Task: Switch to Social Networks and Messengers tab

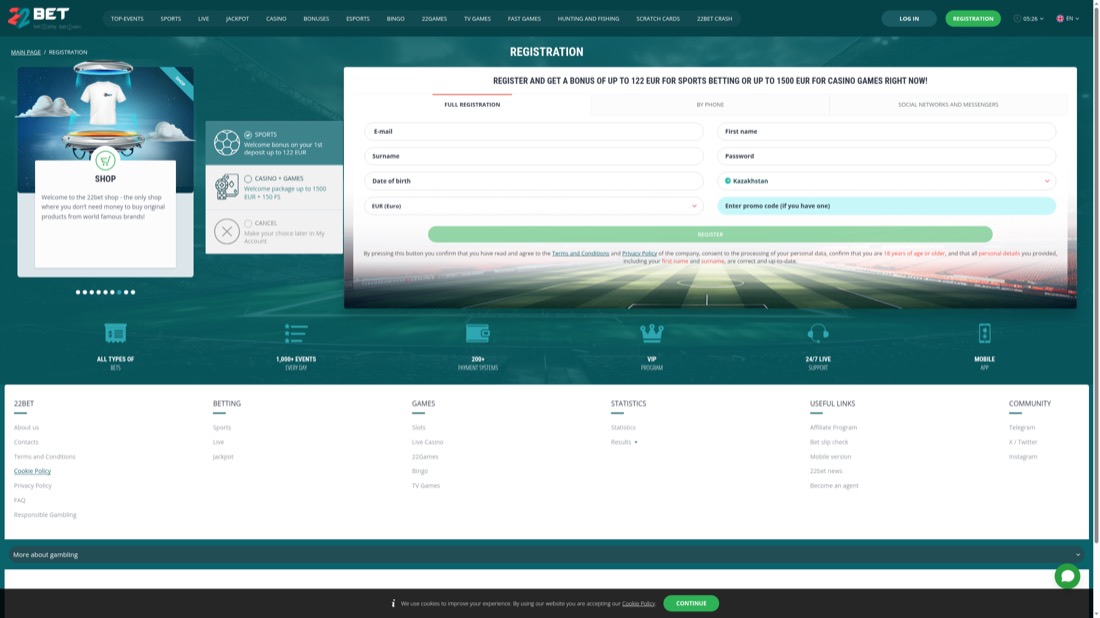Action: click(948, 105)
